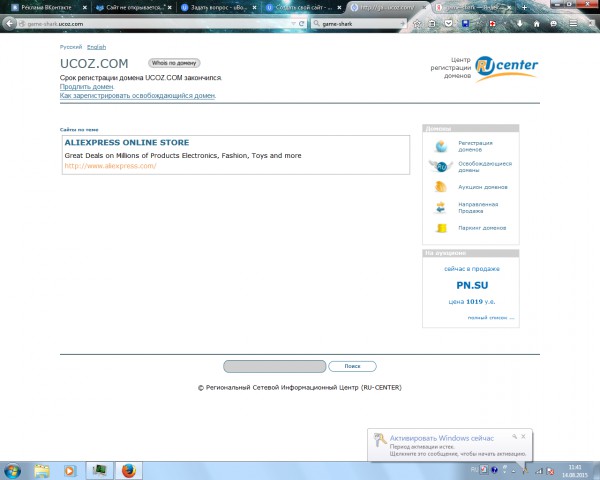Open the 'Направленная Продажа' sidebar link
The image size is (600, 480).
[478, 207]
